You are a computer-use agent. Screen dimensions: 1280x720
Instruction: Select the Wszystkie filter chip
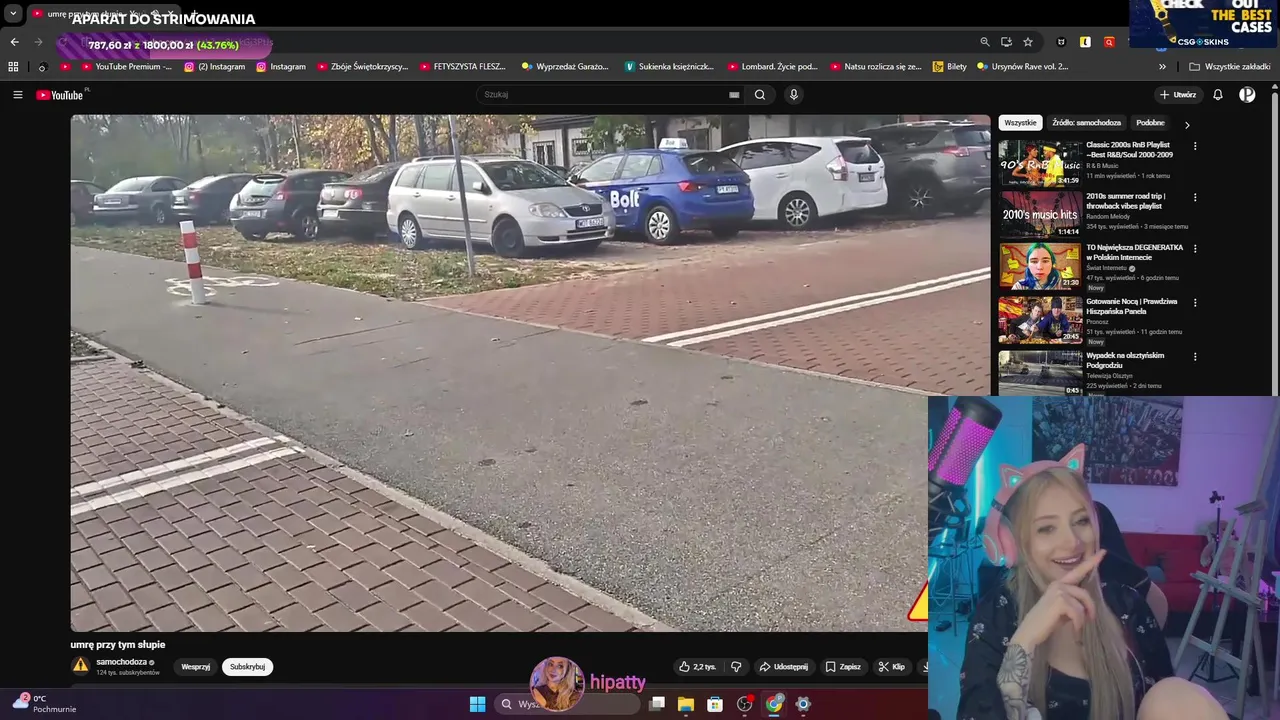pos(1020,123)
